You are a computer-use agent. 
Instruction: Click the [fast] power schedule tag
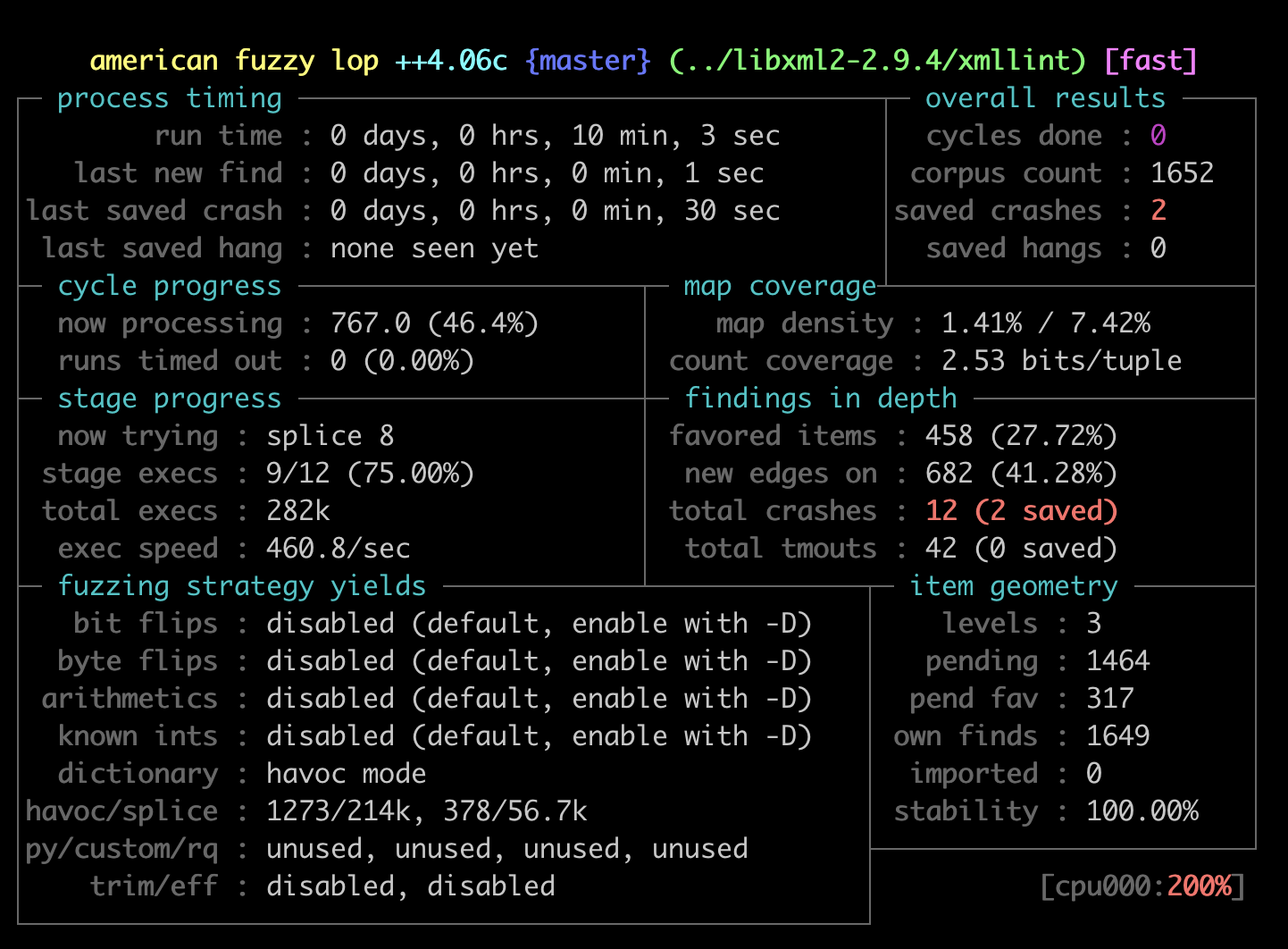click(x=1150, y=61)
